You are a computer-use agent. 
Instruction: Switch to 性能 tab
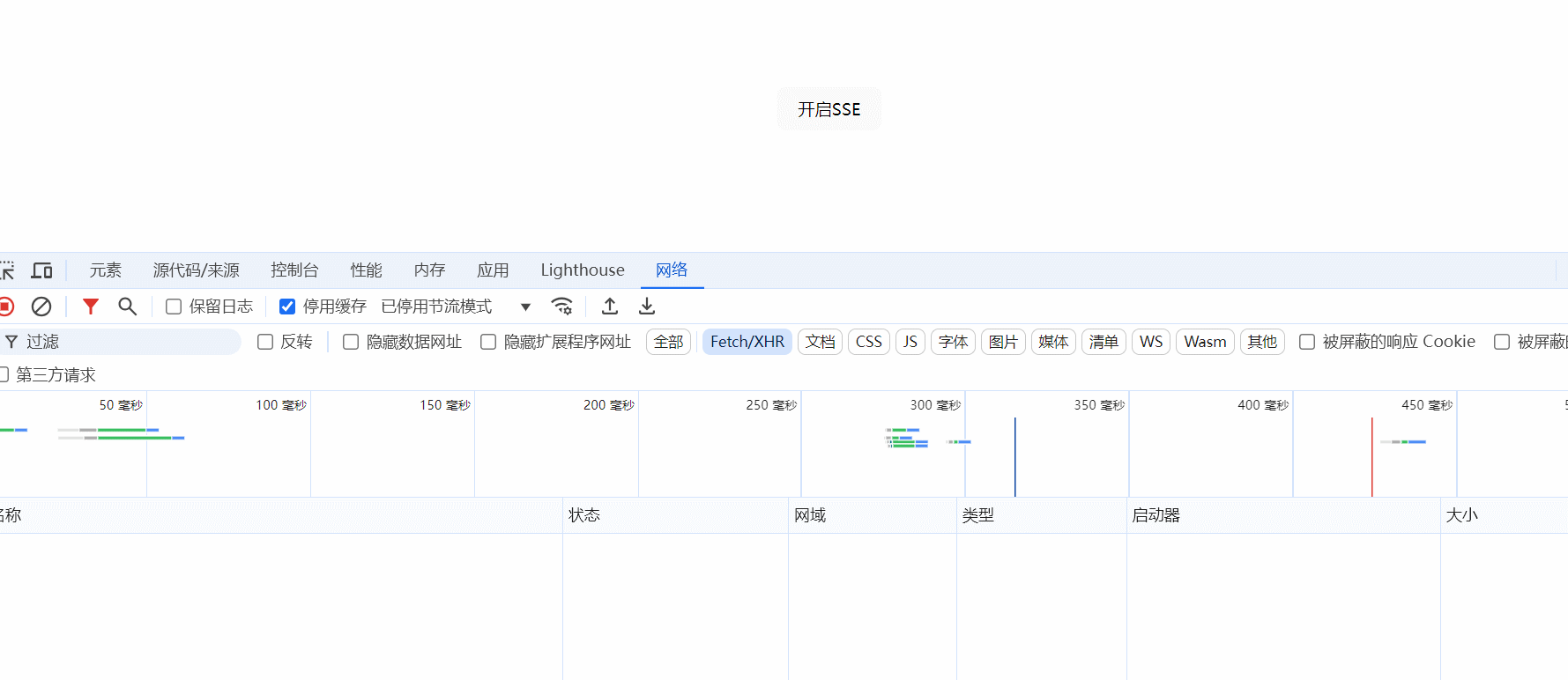click(366, 270)
